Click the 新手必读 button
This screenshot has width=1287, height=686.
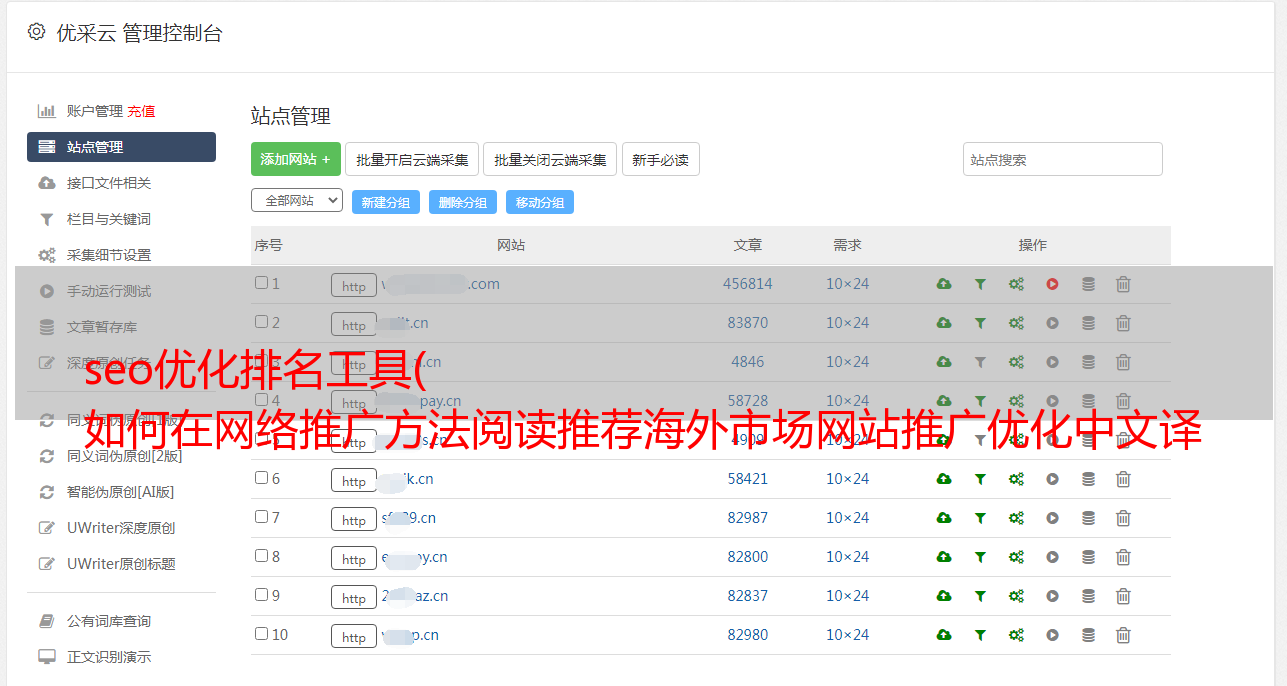660,159
